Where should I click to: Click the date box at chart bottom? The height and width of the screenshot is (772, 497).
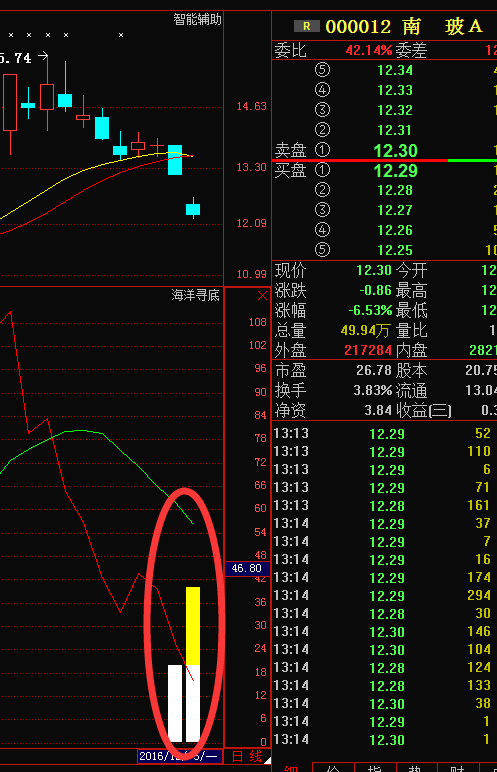(179, 756)
